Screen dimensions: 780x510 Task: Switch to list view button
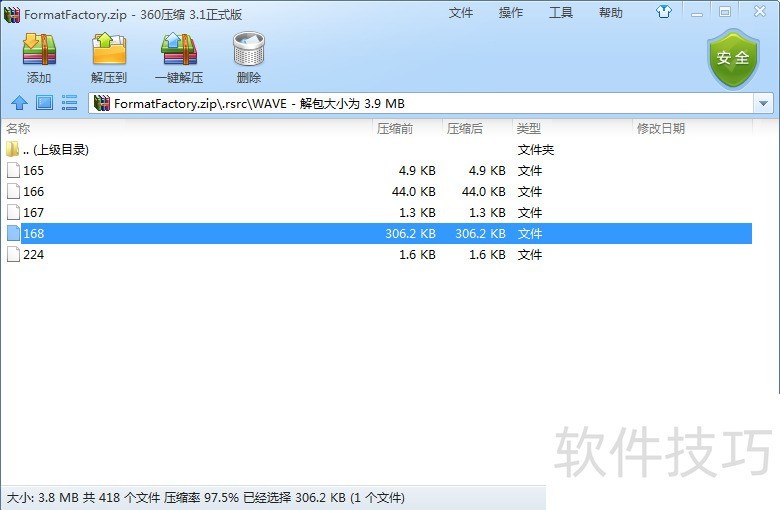click(69, 103)
